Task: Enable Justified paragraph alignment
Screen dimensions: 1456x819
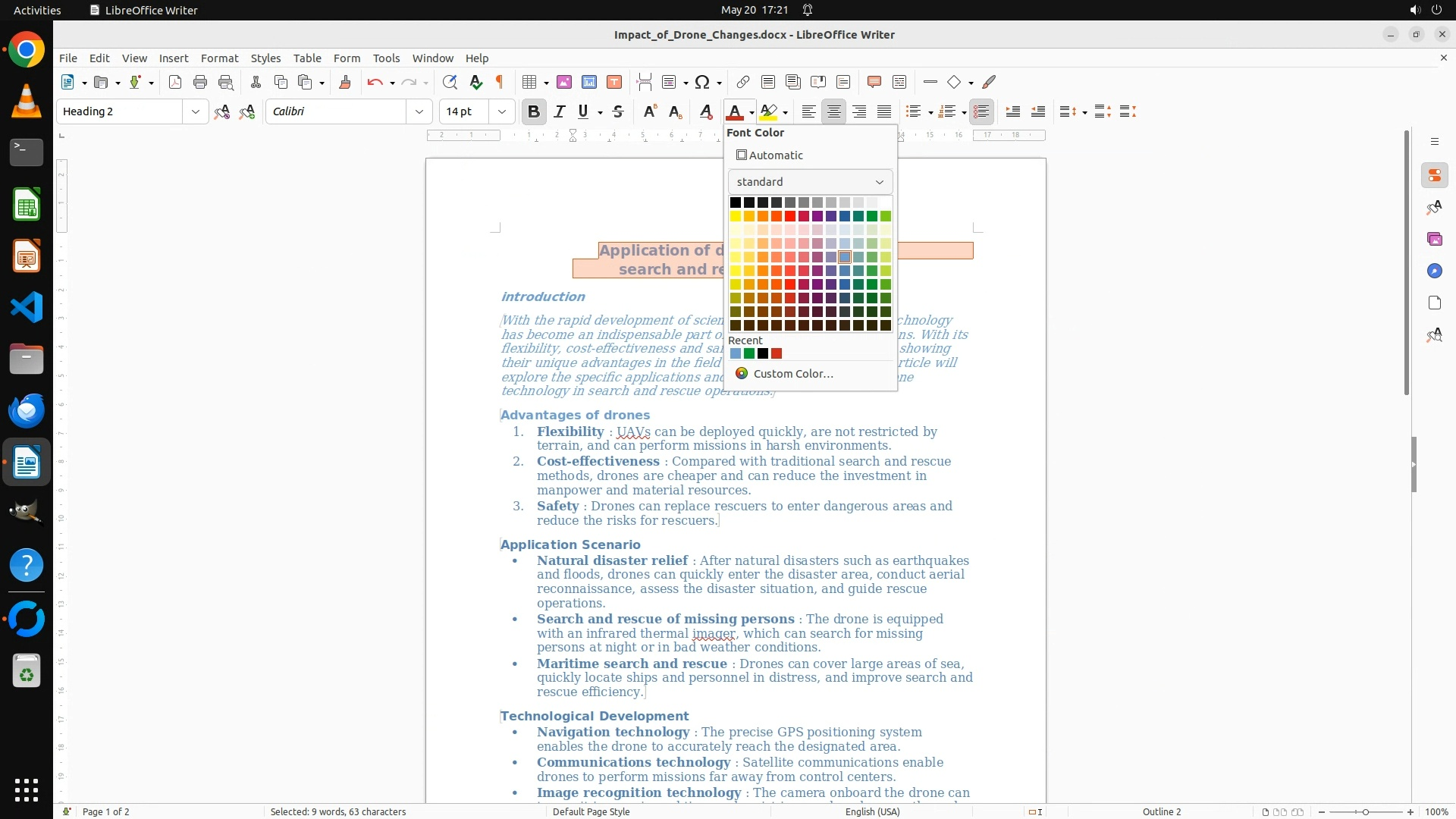Action: [x=884, y=111]
